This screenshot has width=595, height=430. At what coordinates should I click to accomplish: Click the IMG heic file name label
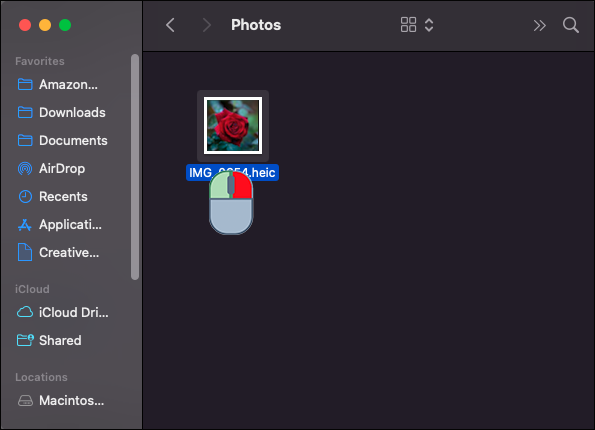[232, 173]
